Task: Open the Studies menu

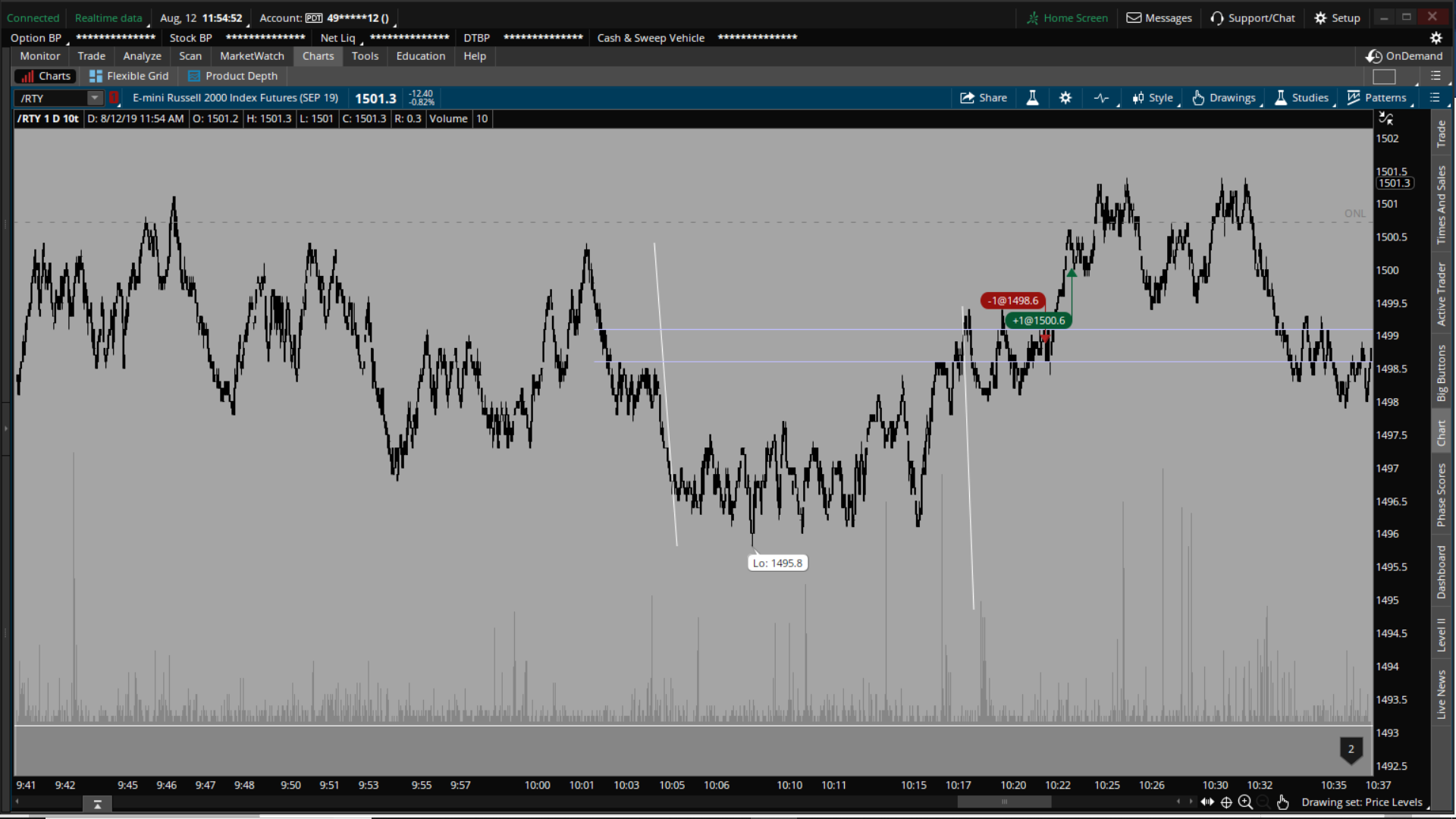Action: [x=1301, y=98]
